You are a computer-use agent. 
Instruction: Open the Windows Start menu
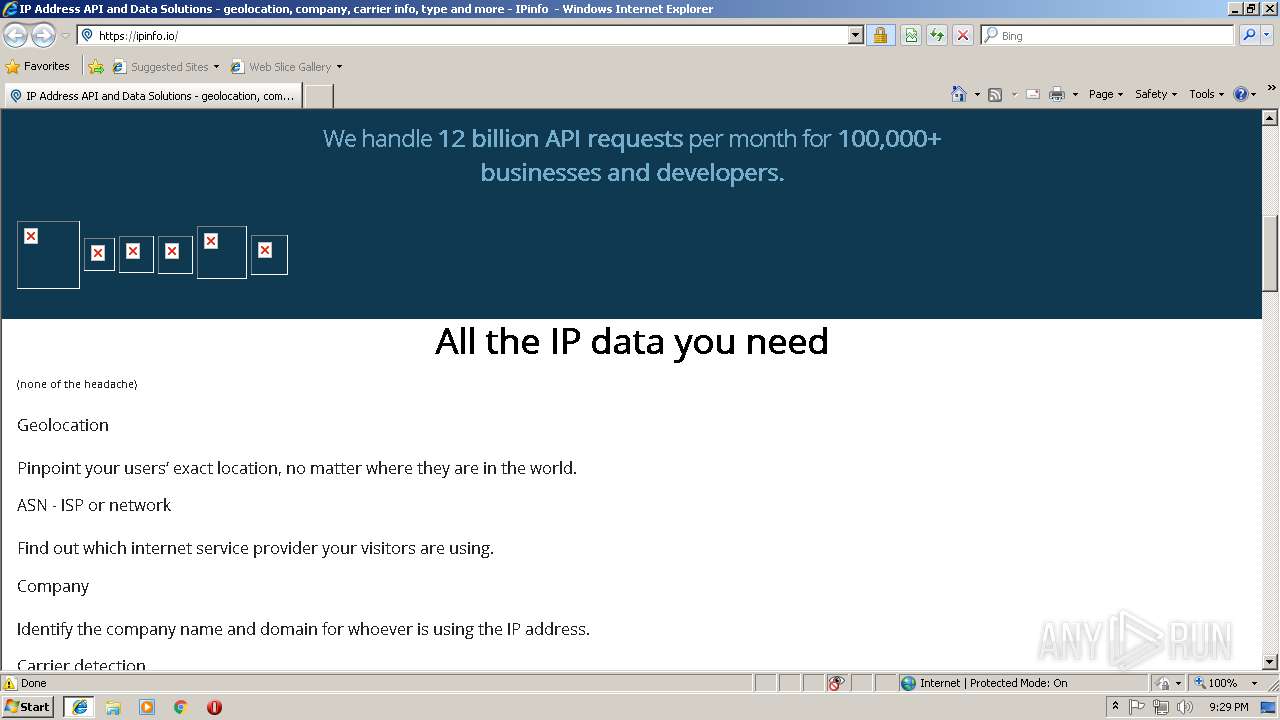coord(28,706)
